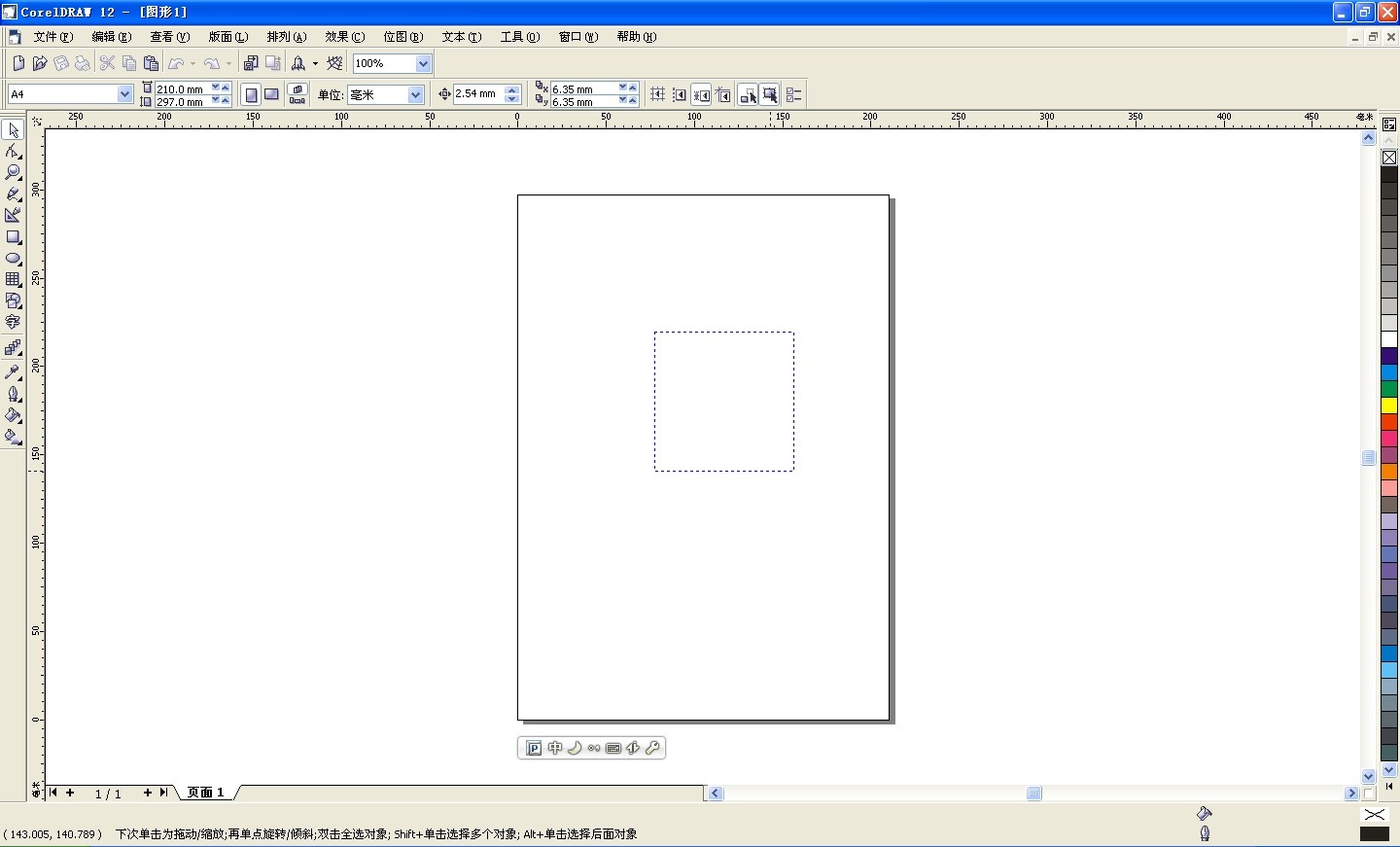This screenshot has width=1400, height=847.
Task: Select the Fill bucket tool
Action: tap(14, 415)
